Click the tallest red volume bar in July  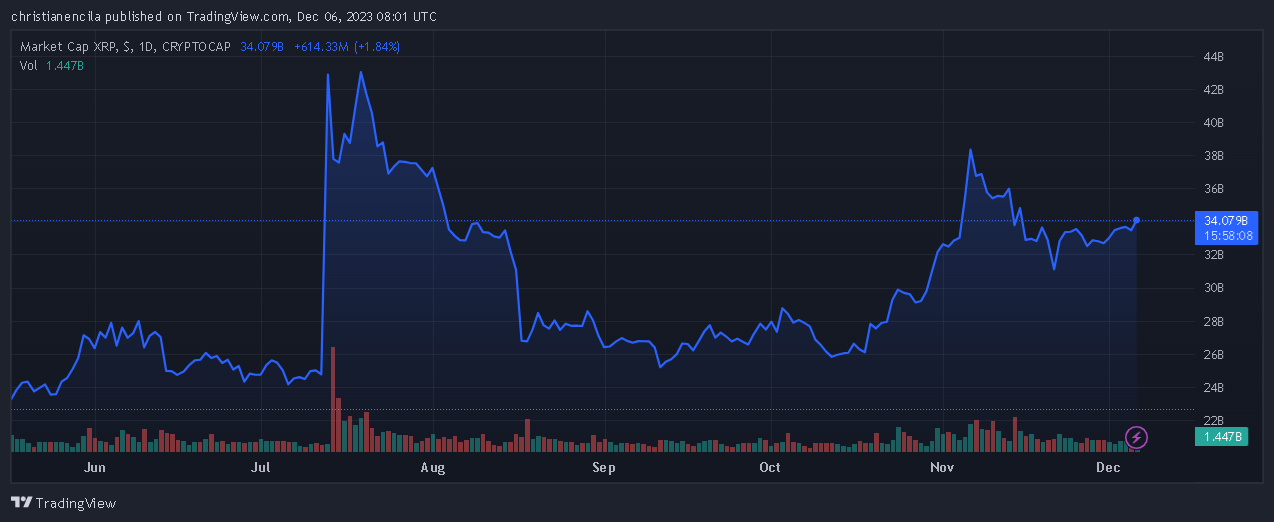tap(332, 399)
